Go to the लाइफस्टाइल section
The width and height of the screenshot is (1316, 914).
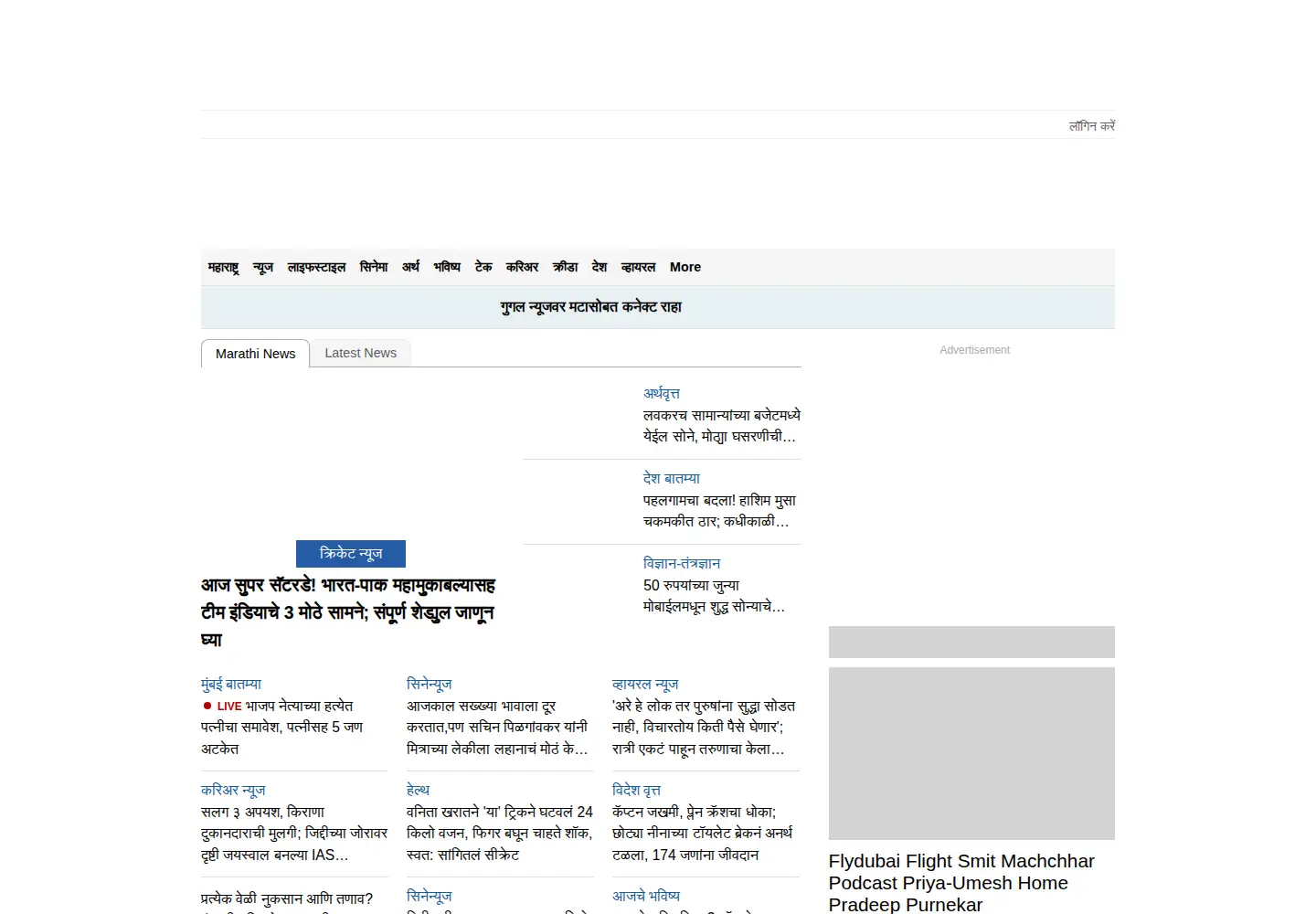click(316, 267)
